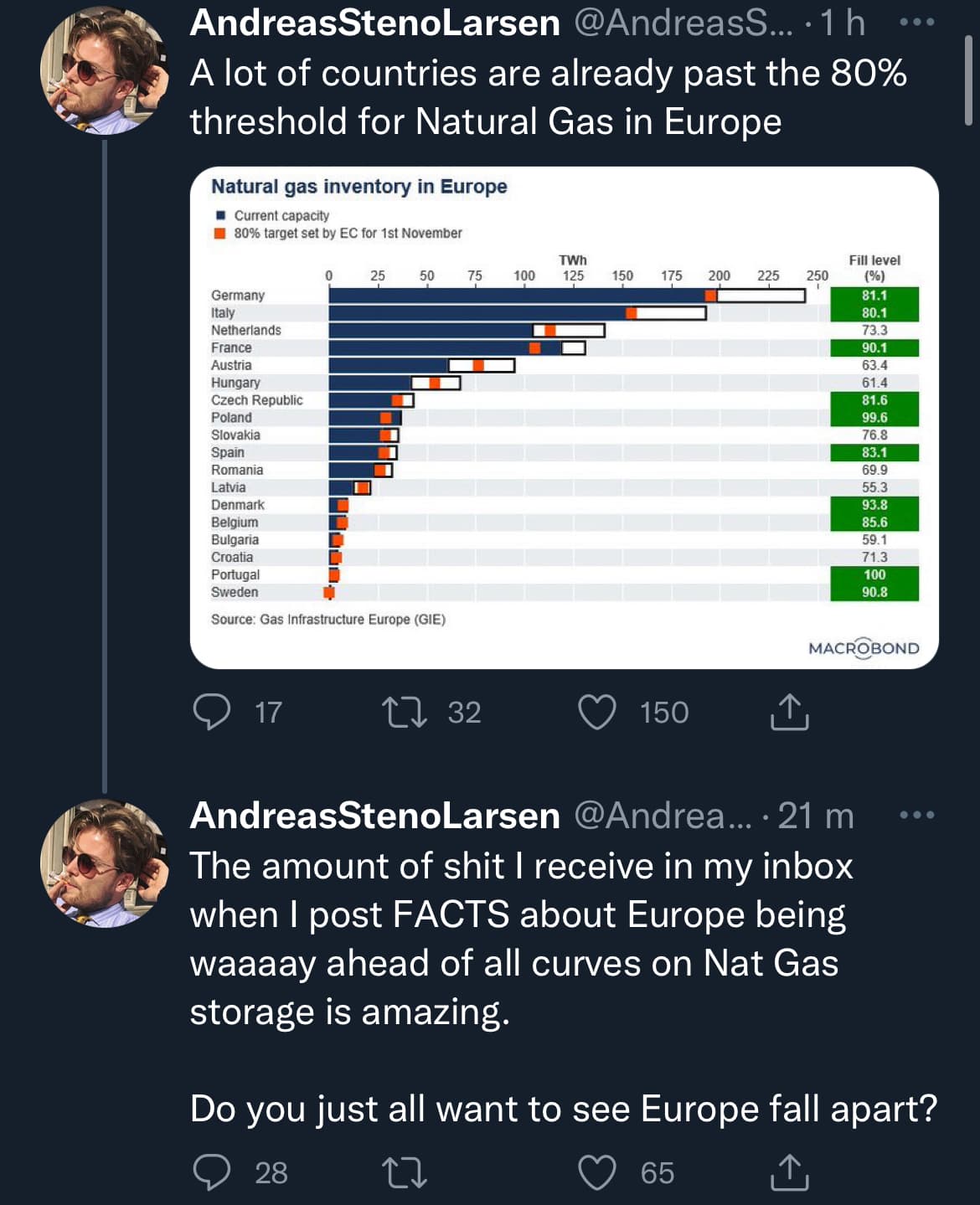This screenshot has height=1205, width=980.
Task: Retweet the 80% threshold tweet
Action: (405, 713)
